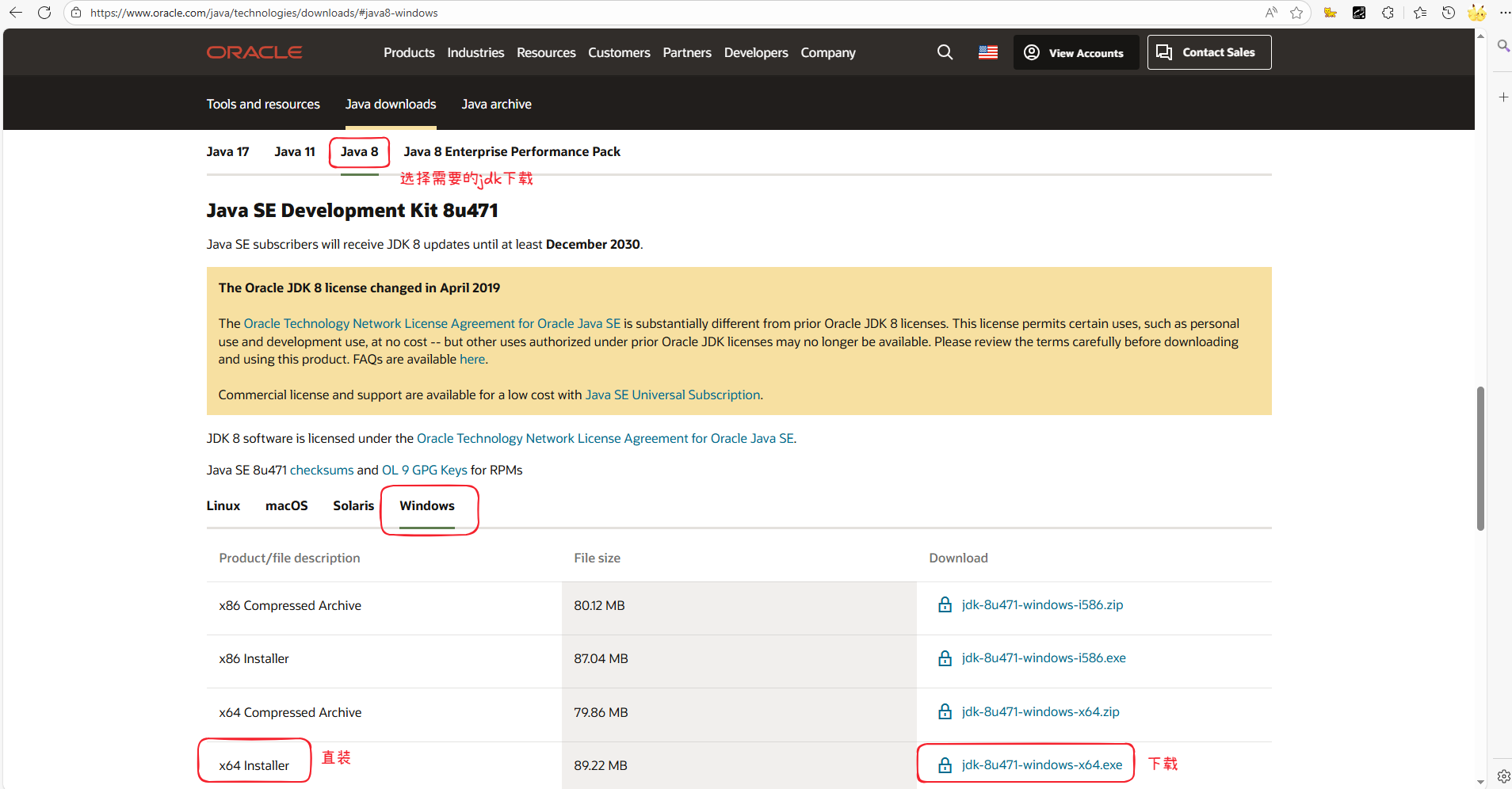Open the Extensions puzzle-piece icon
Image resolution: width=1512 pixels, height=789 pixels.
pos(1388,13)
